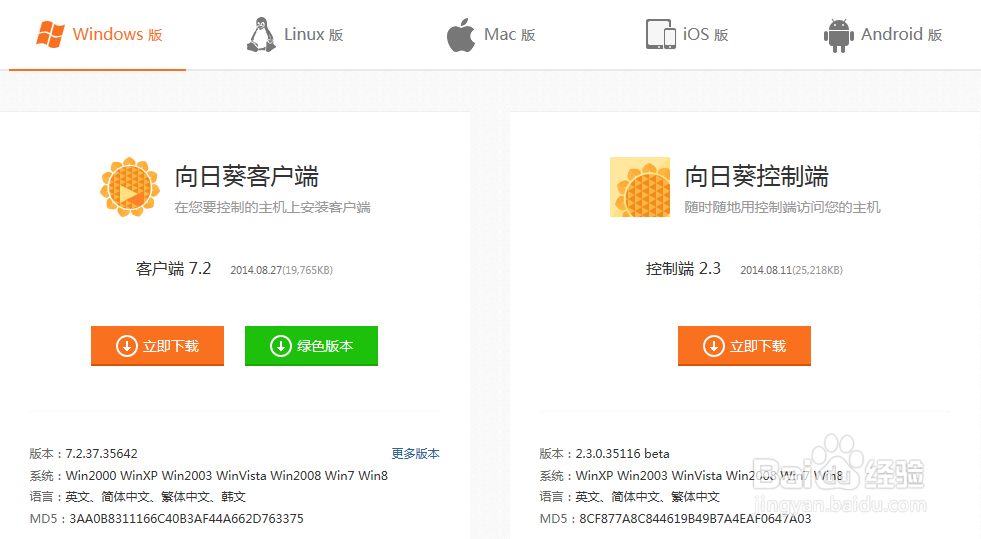This screenshot has height=539, width=981.
Task: Click the 向日葵客户端 sunflower logo
Action: coord(130,187)
